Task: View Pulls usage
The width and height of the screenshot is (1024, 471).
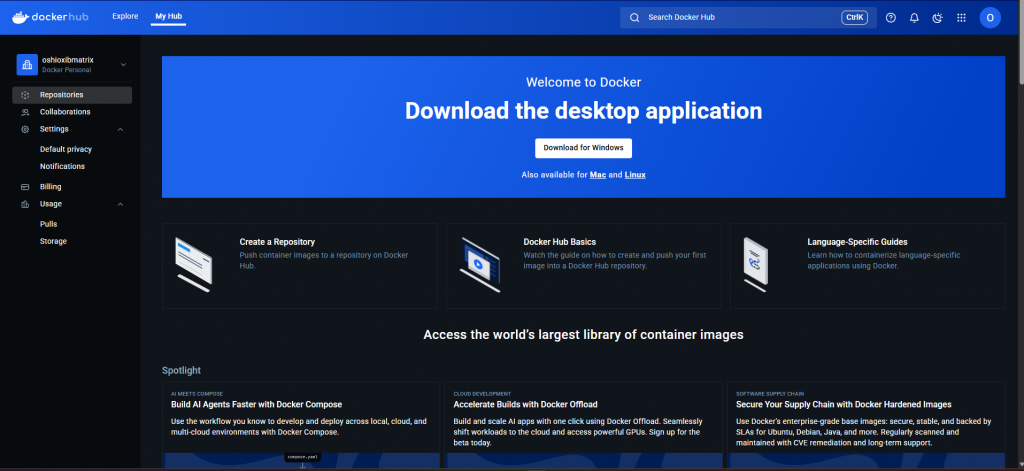Action: [48, 224]
